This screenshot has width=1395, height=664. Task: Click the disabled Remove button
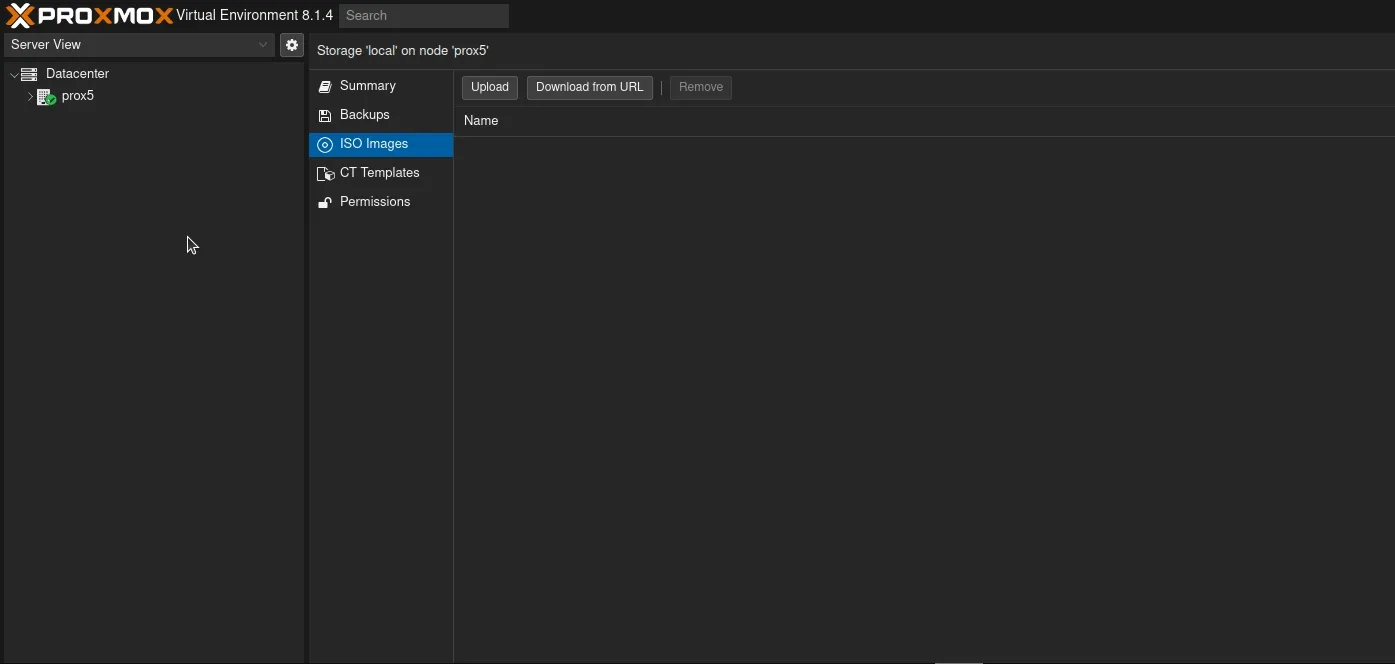click(x=700, y=87)
